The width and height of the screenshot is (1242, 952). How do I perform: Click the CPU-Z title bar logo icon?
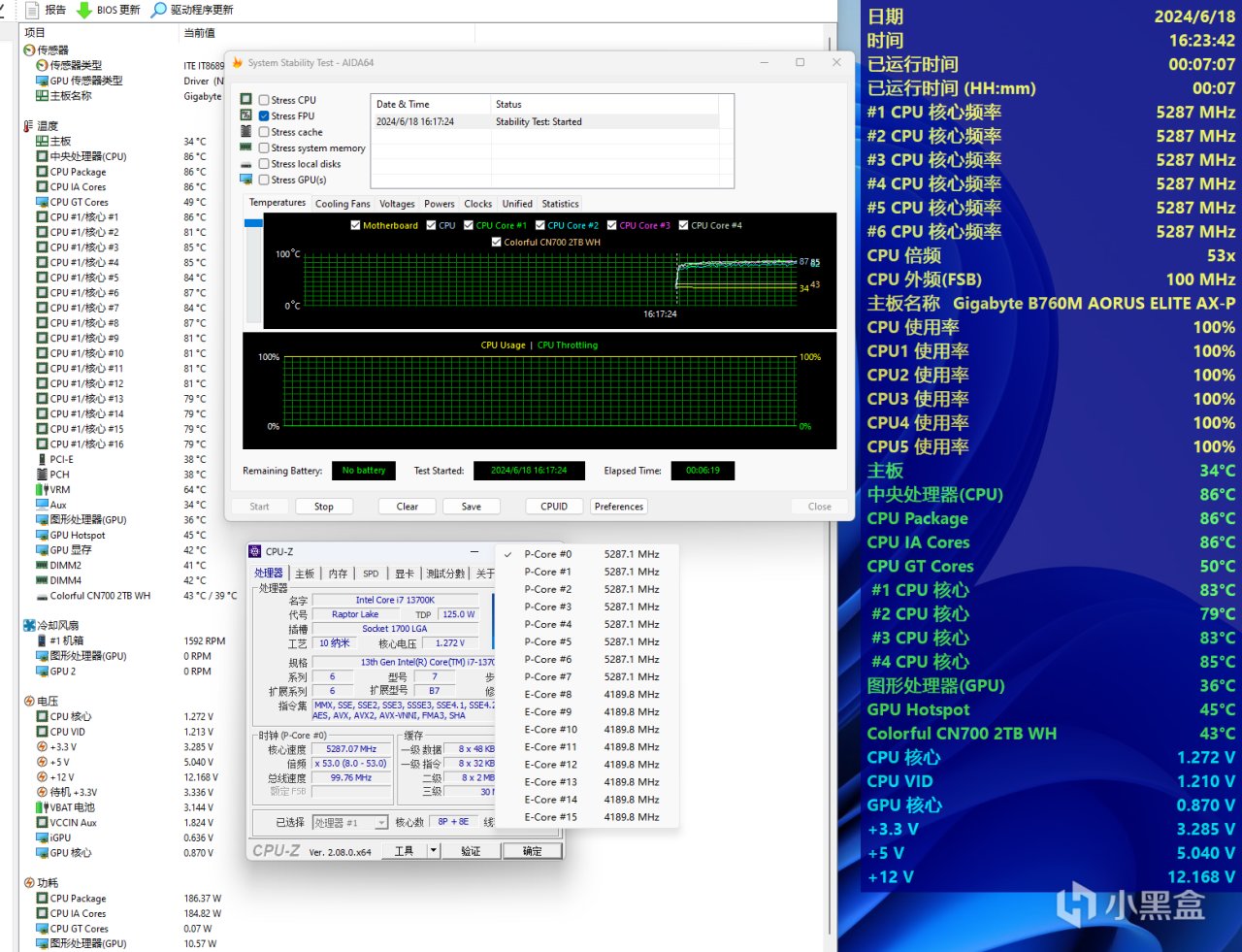(x=255, y=551)
